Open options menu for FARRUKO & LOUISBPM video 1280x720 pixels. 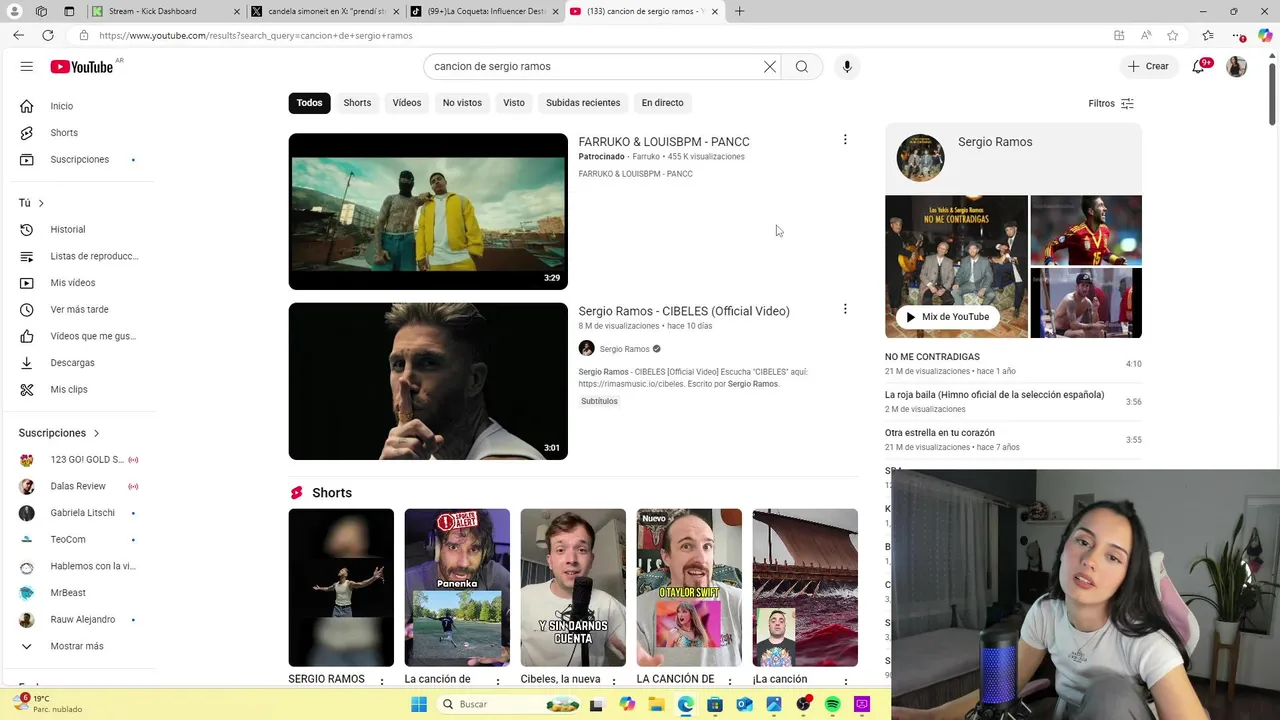tap(845, 140)
